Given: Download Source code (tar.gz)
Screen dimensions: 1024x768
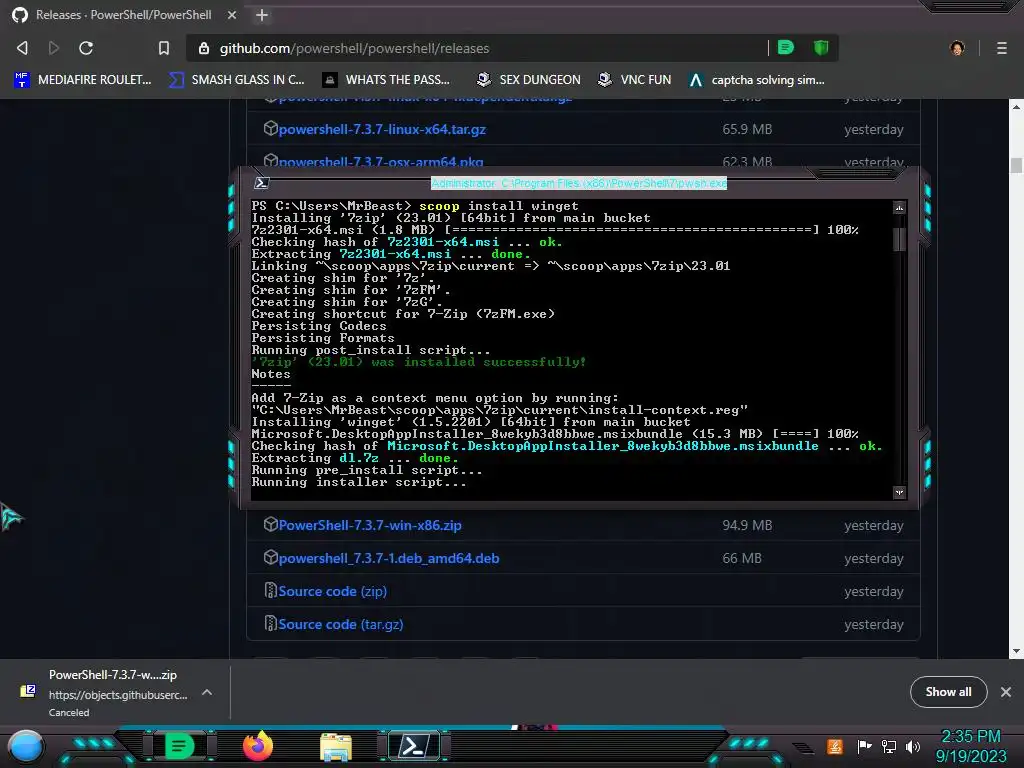Looking at the screenshot, I should tap(340, 624).
